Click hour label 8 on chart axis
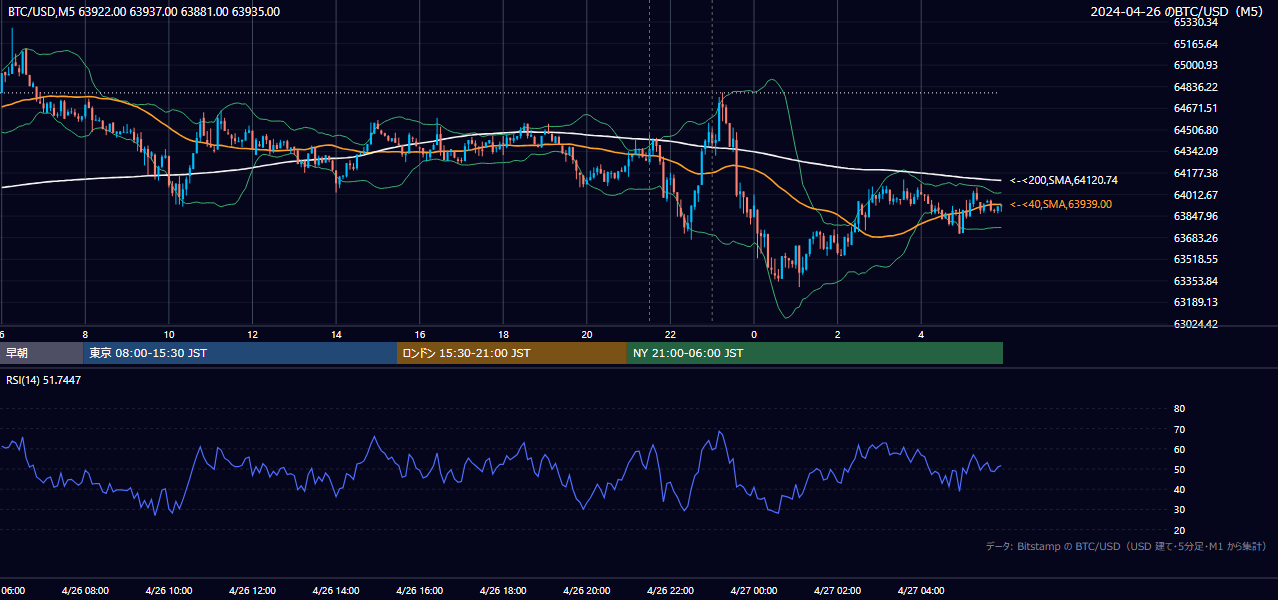Viewport: 1278px width, 600px height. [85, 335]
